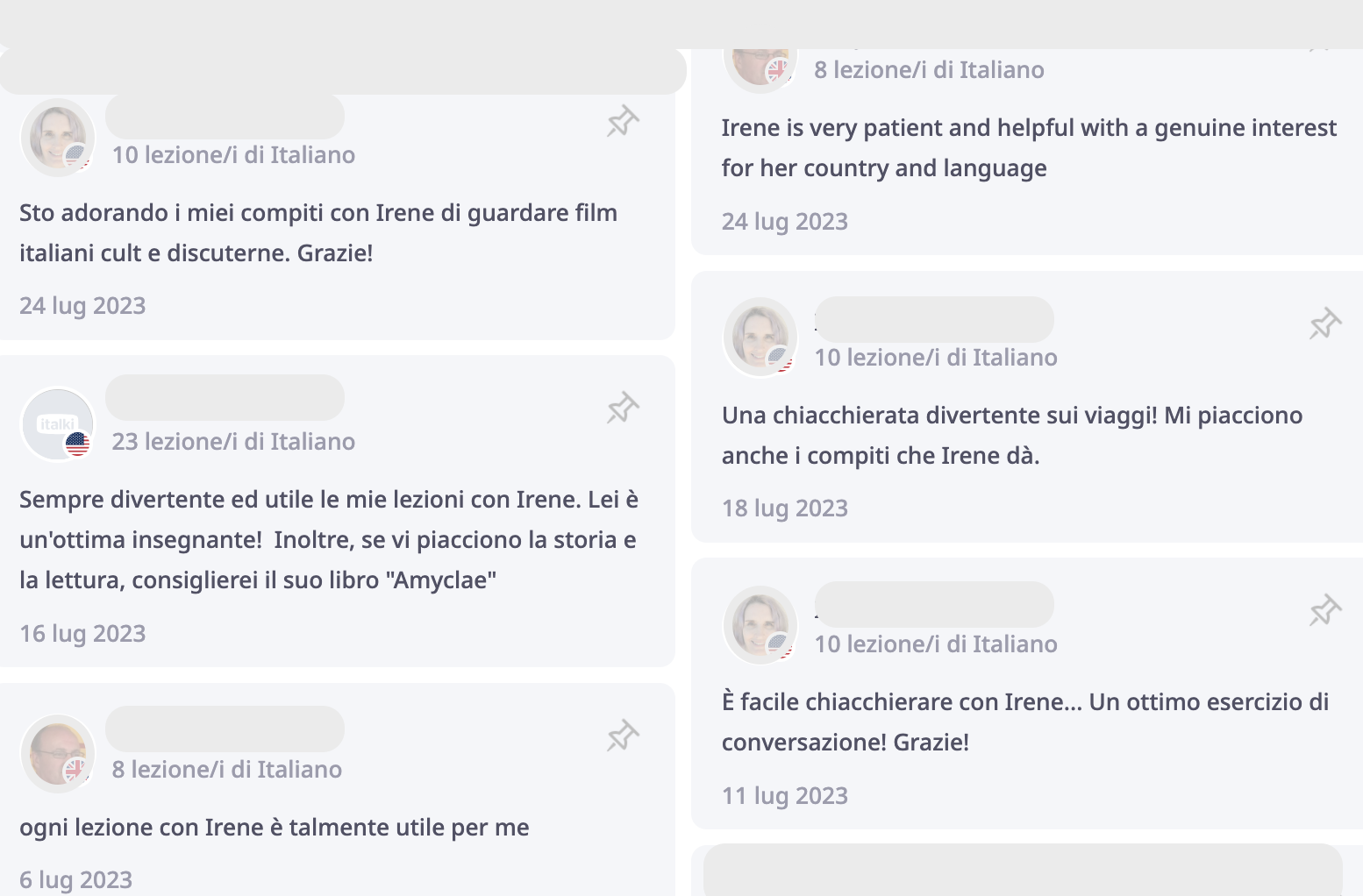This screenshot has height=896, width=1363.
Task: Pin the review recommending the book Amyclae
Action: (x=623, y=408)
